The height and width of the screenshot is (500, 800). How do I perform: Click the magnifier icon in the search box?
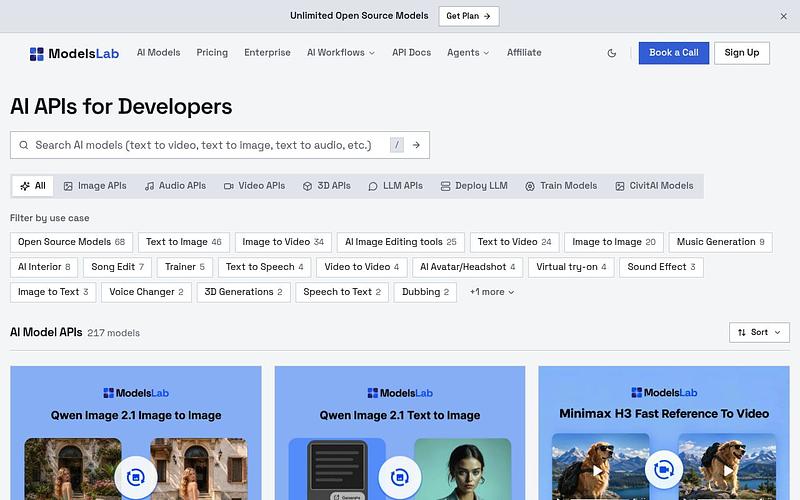pos(24,145)
